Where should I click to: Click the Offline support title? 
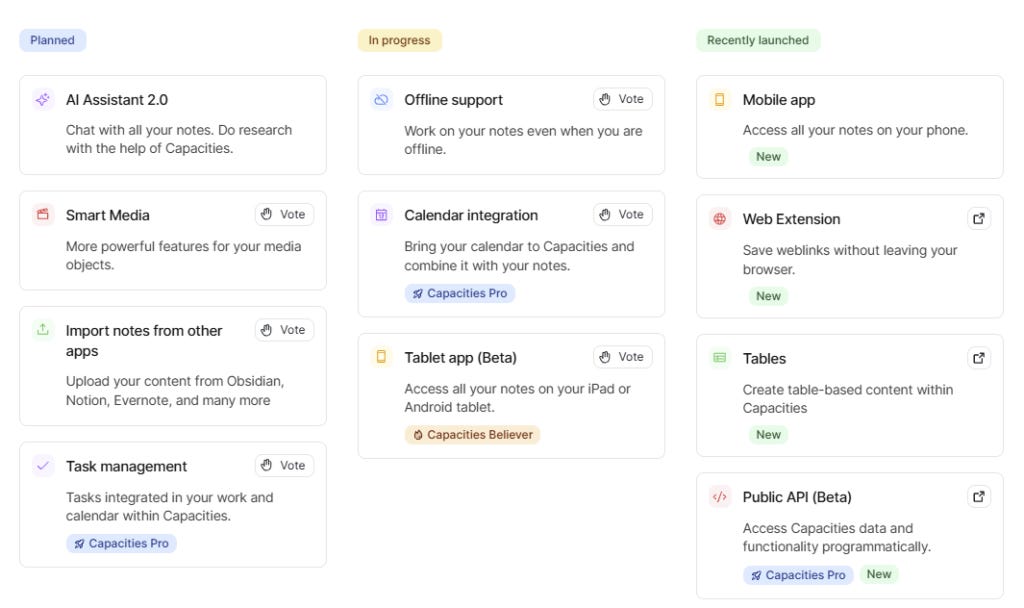click(x=453, y=100)
